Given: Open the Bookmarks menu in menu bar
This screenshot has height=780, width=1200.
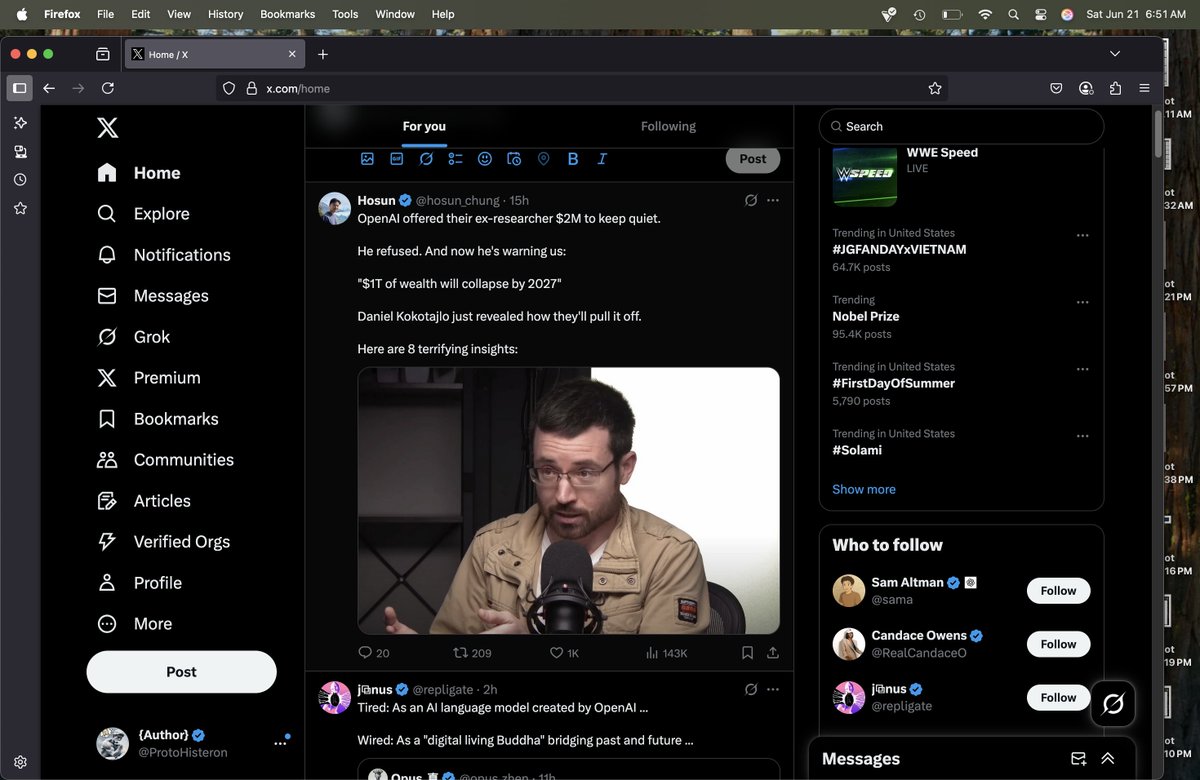Looking at the screenshot, I should [287, 14].
